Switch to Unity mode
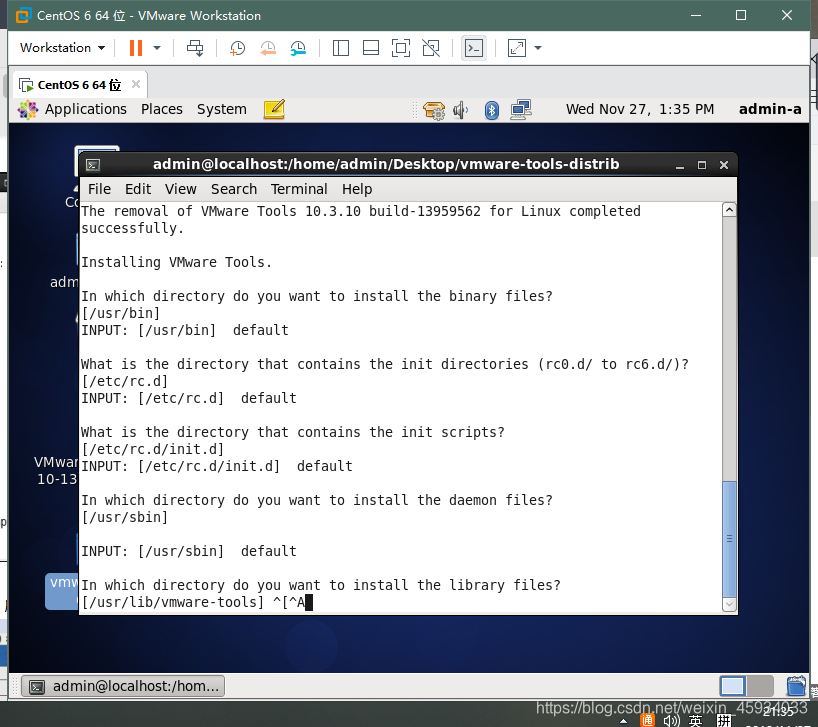 (x=431, y=48)
